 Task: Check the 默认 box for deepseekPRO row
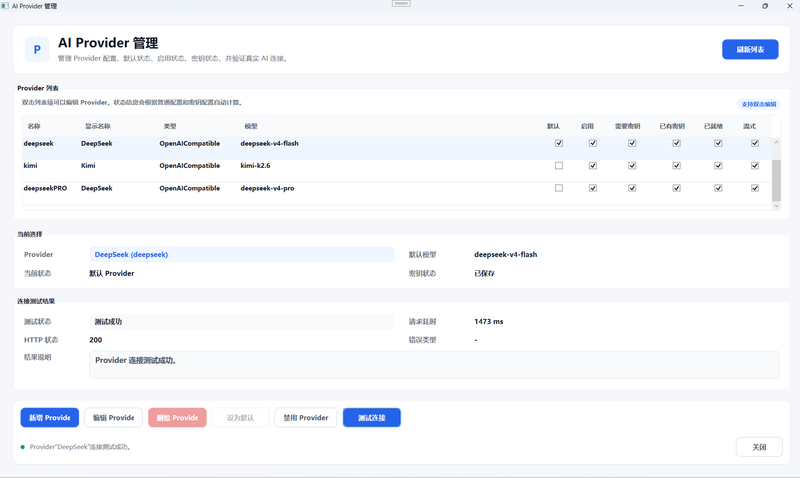click(x=559, y=188)
